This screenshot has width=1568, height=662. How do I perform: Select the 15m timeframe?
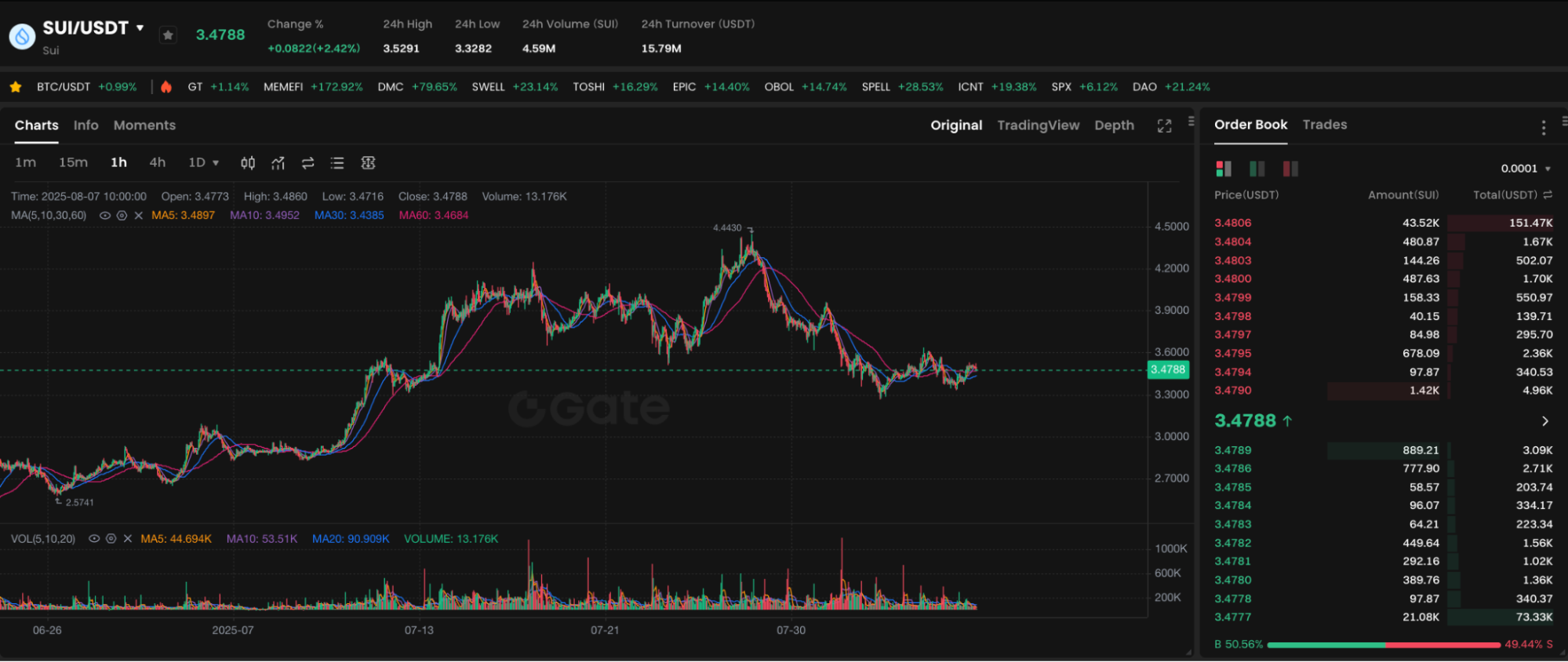[73, 162]
